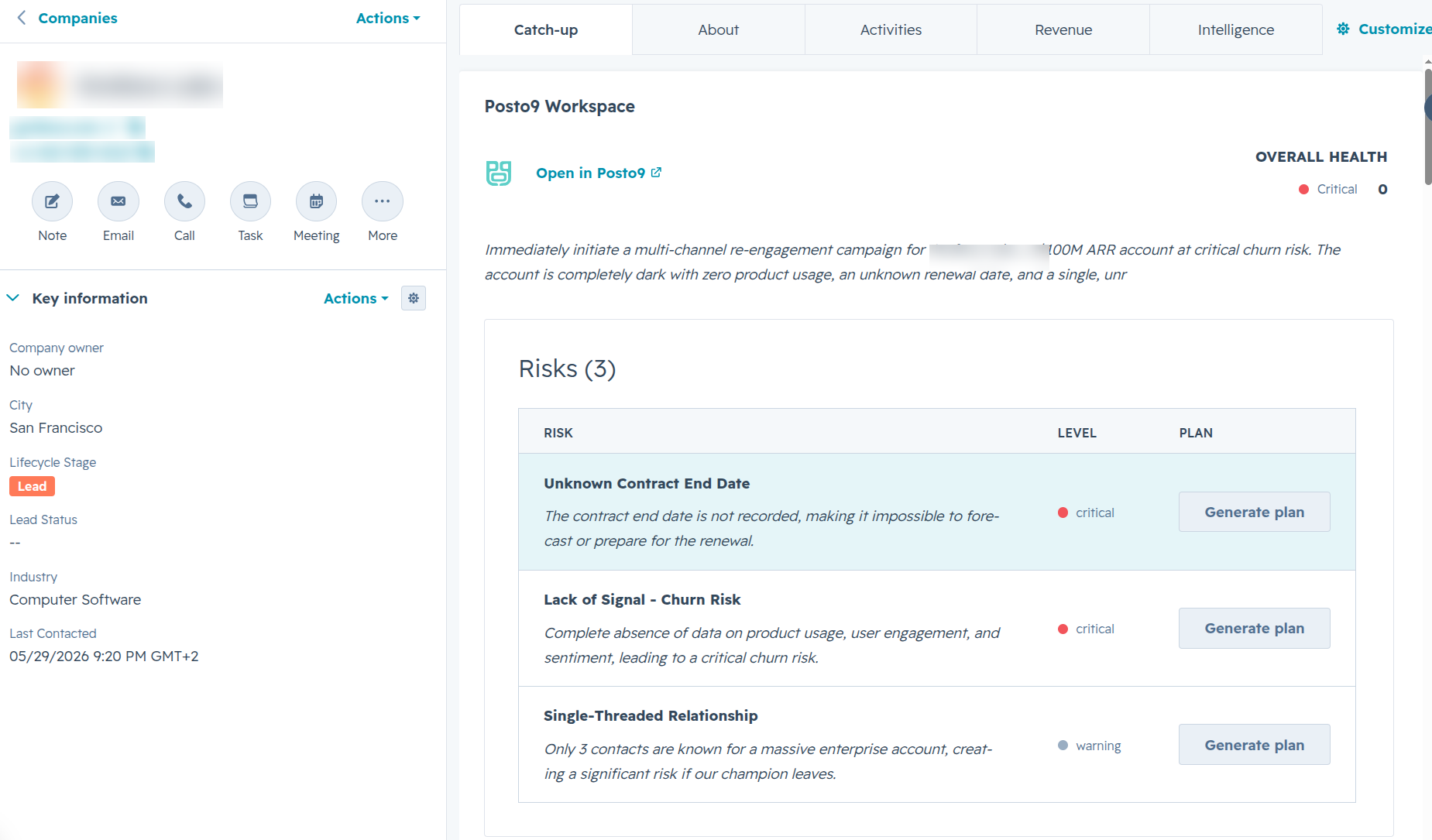
Task: Create a Task with the task icon
Action: click(x=250, y=201)
